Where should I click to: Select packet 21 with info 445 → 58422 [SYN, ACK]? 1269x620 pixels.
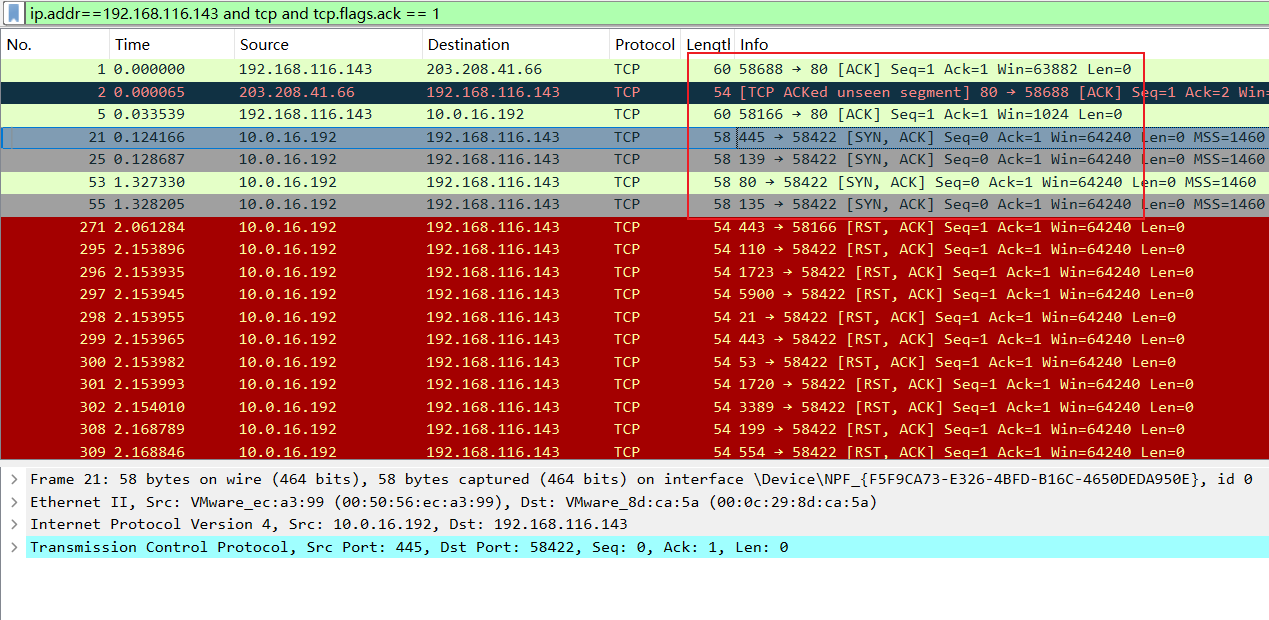(634, 137)
